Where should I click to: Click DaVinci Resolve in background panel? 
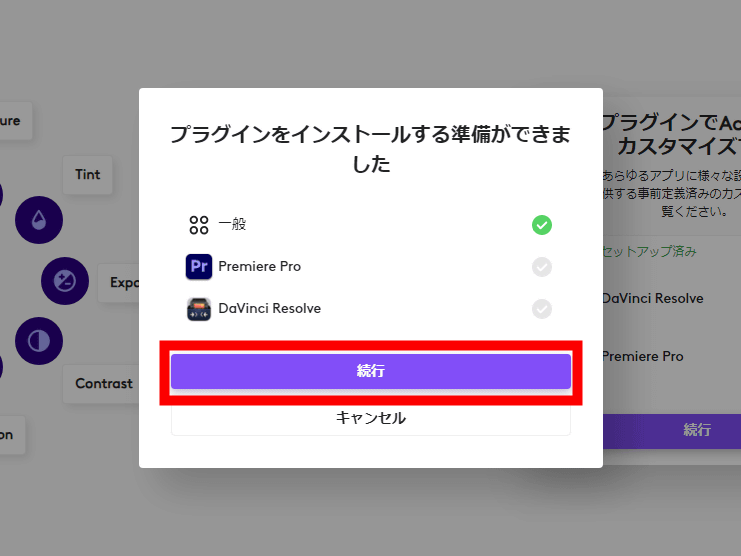click(x=653, y=299)
